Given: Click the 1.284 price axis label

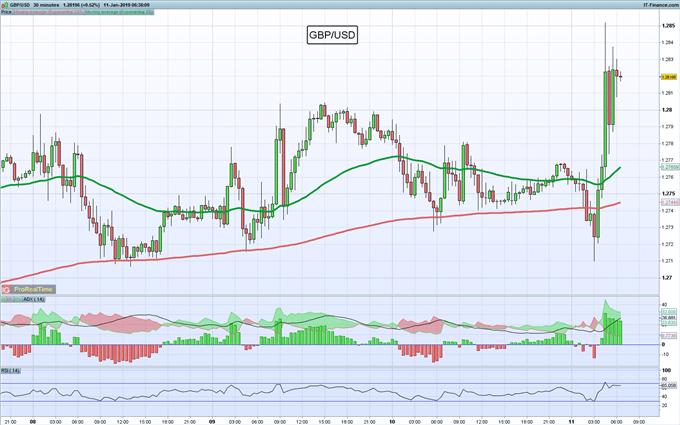Looking at the screenshot, I should [x=668, y=42].
